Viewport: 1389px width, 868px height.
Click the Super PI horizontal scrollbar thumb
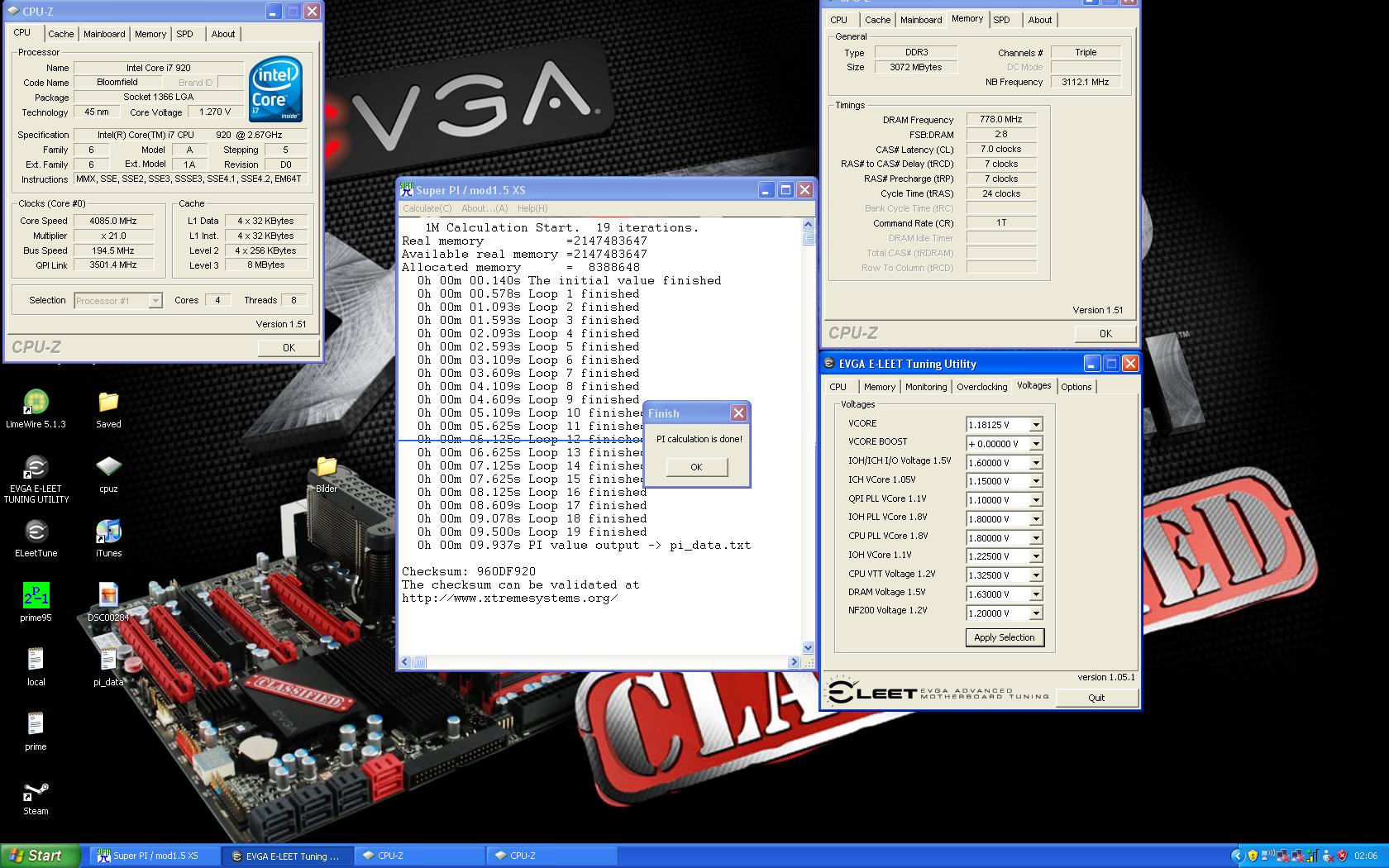(x=420, y=662)
